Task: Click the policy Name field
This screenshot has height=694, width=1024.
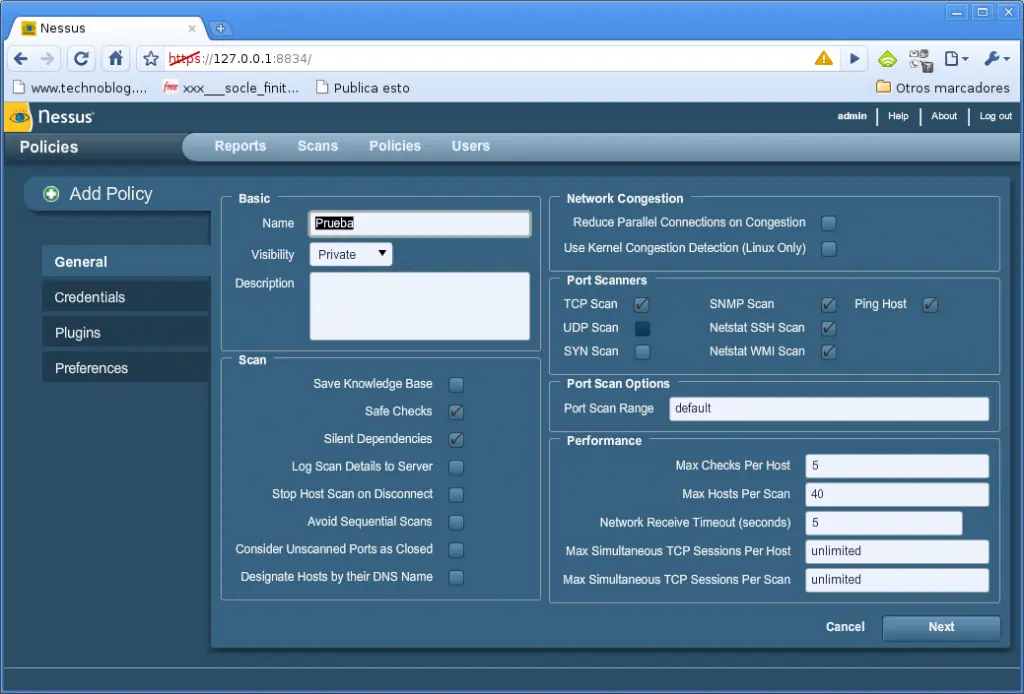Action: click(419, 223)
